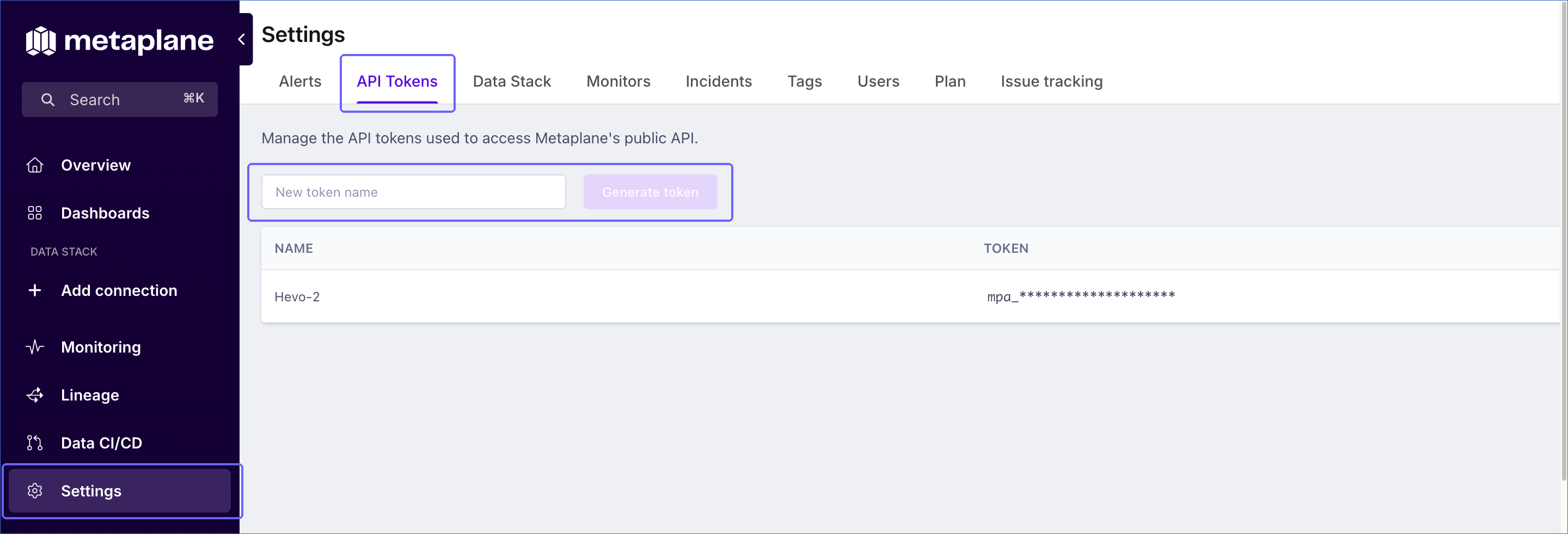Select the Hevo-2 token row name

(x=297, y=296)
